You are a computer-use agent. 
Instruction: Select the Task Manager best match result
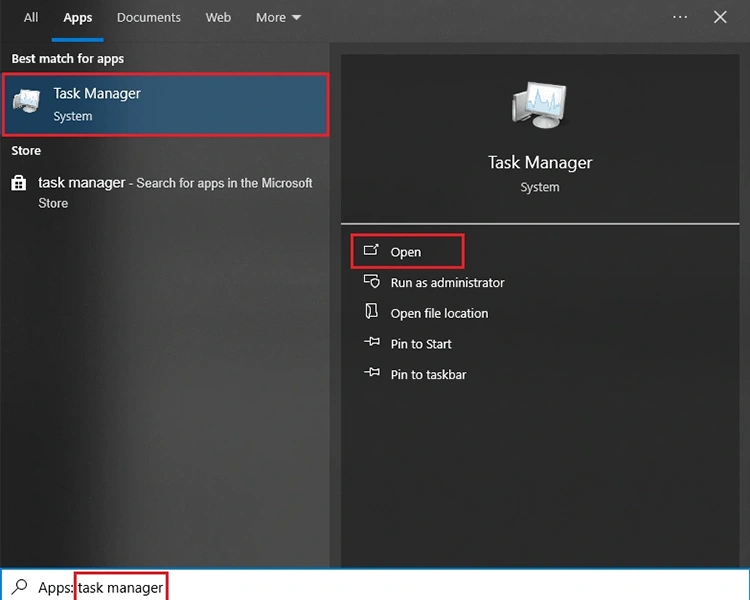165,104
